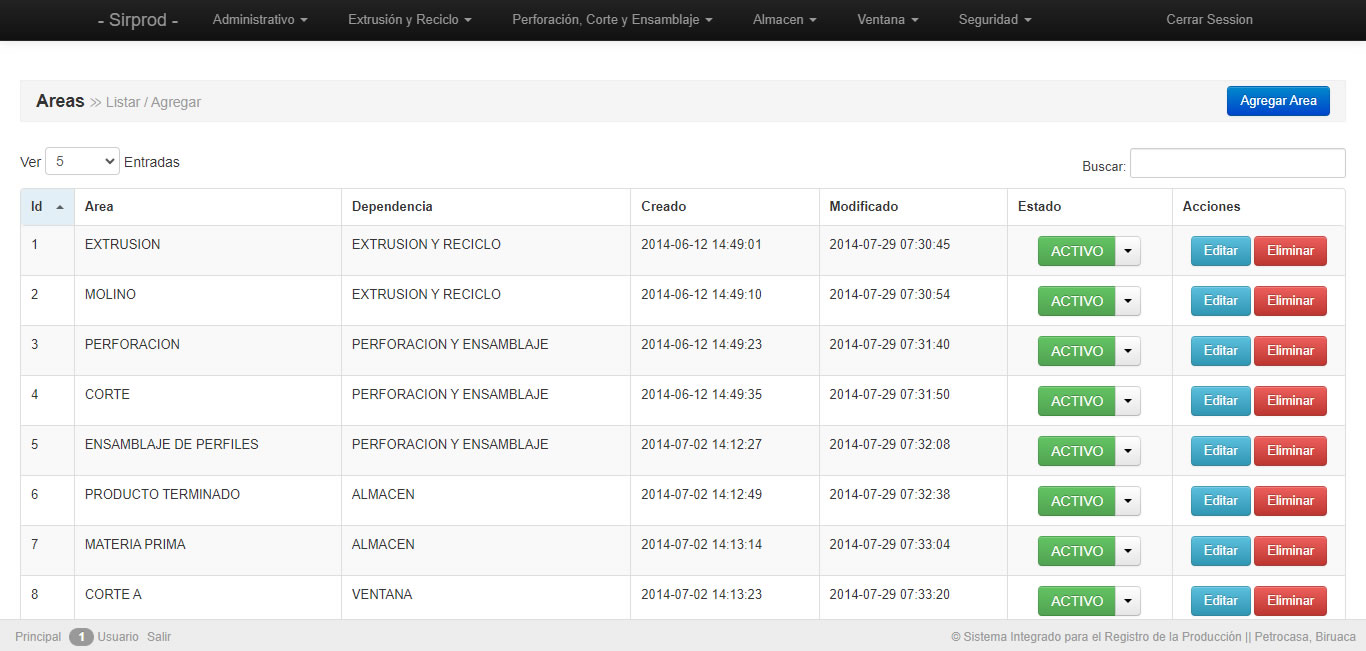The width and height of the screenshot is (1366, 651).
Task: Click ACTIVO button for CORTE row
Action: (x=1076, y=401)
